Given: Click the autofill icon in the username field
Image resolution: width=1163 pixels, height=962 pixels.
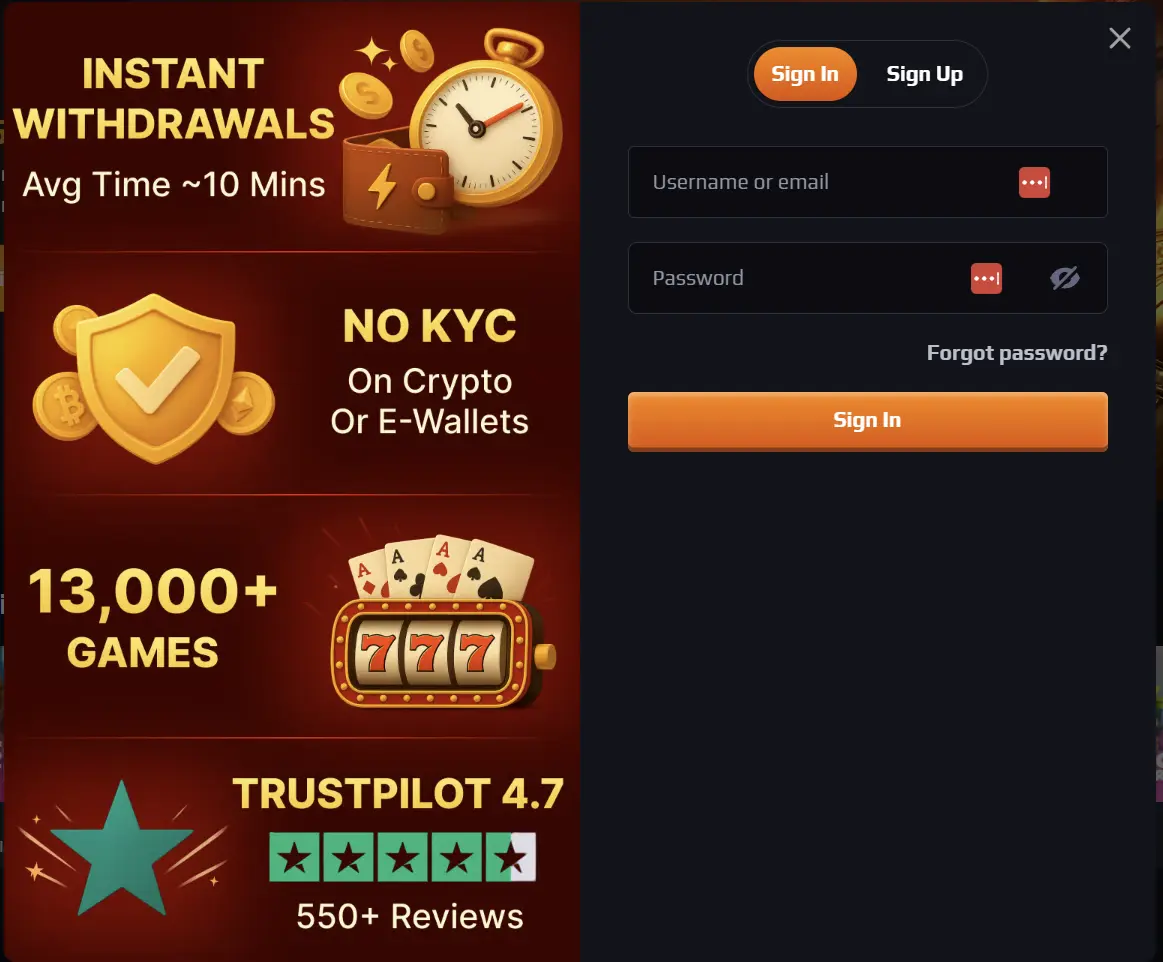Looking at the screenshot, I should 1034,182.
